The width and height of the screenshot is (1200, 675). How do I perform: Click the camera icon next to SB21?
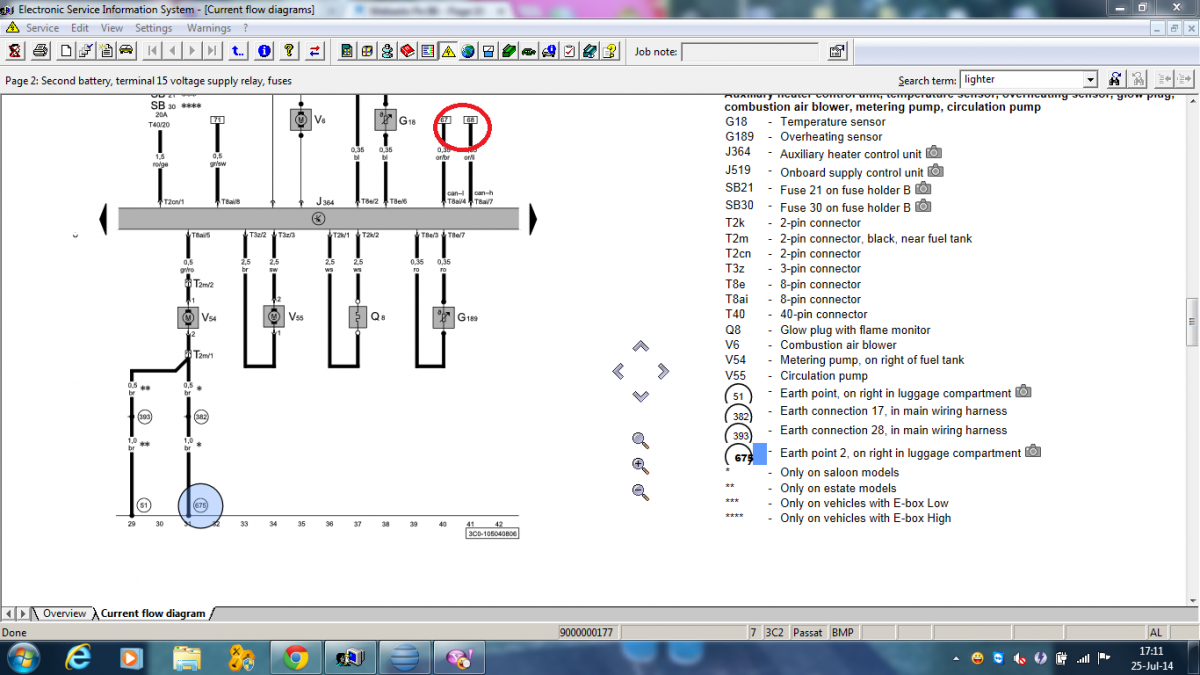point(923,188)
